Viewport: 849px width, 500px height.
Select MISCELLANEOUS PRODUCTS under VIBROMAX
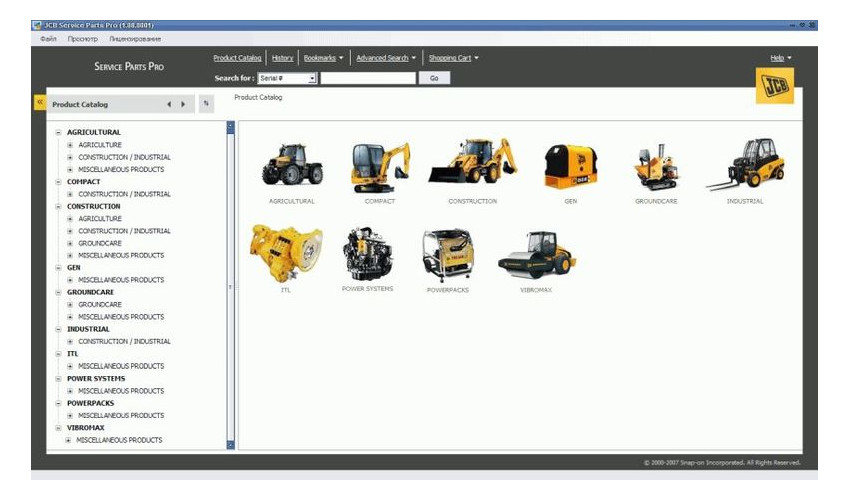(119, 440)
